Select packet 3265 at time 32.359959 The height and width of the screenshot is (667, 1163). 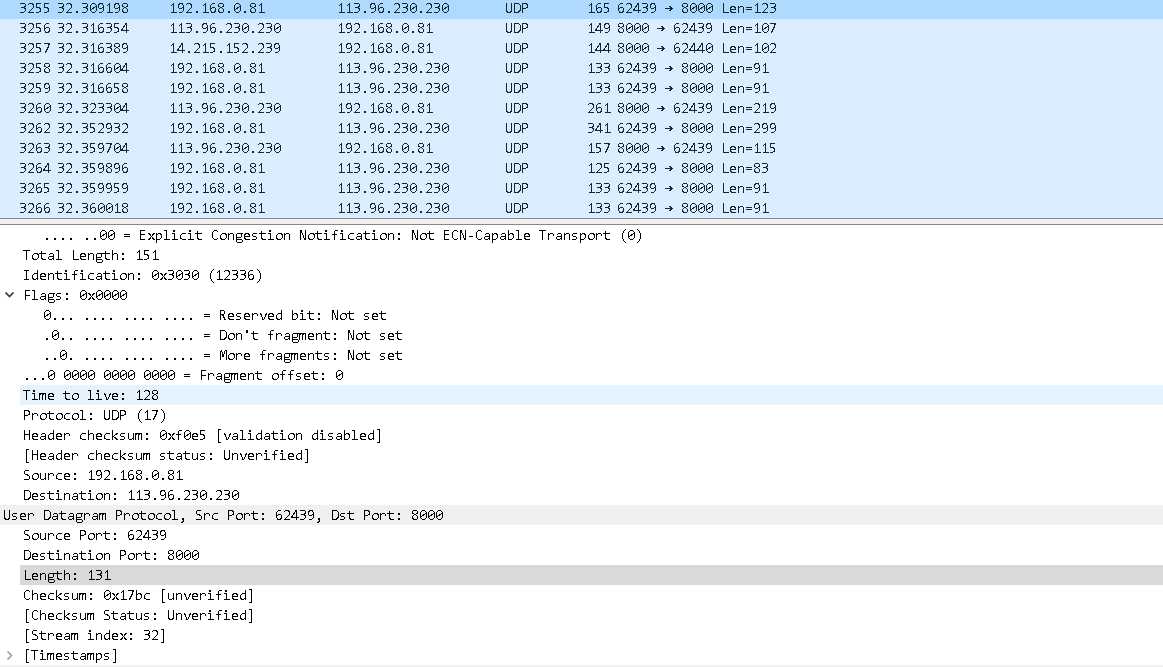click(x=582, y=188)
